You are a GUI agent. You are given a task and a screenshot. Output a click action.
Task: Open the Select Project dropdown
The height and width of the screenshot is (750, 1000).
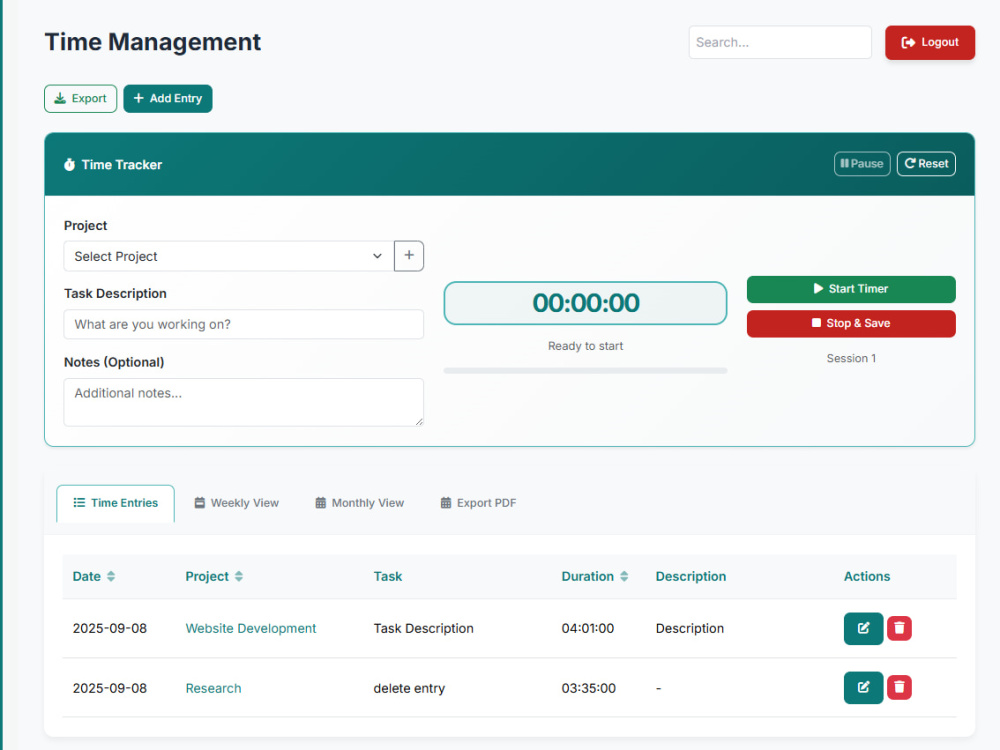[228, 256]
